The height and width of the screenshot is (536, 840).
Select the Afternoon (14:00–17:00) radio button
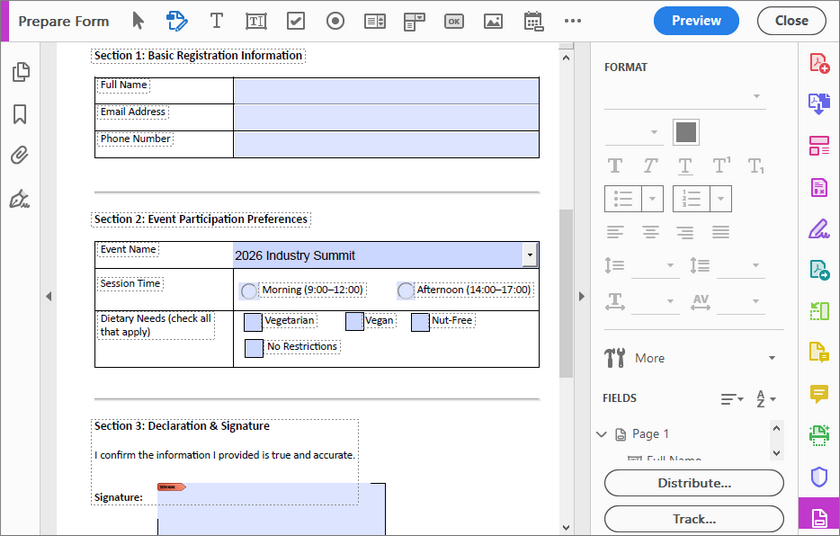point(406,291)
